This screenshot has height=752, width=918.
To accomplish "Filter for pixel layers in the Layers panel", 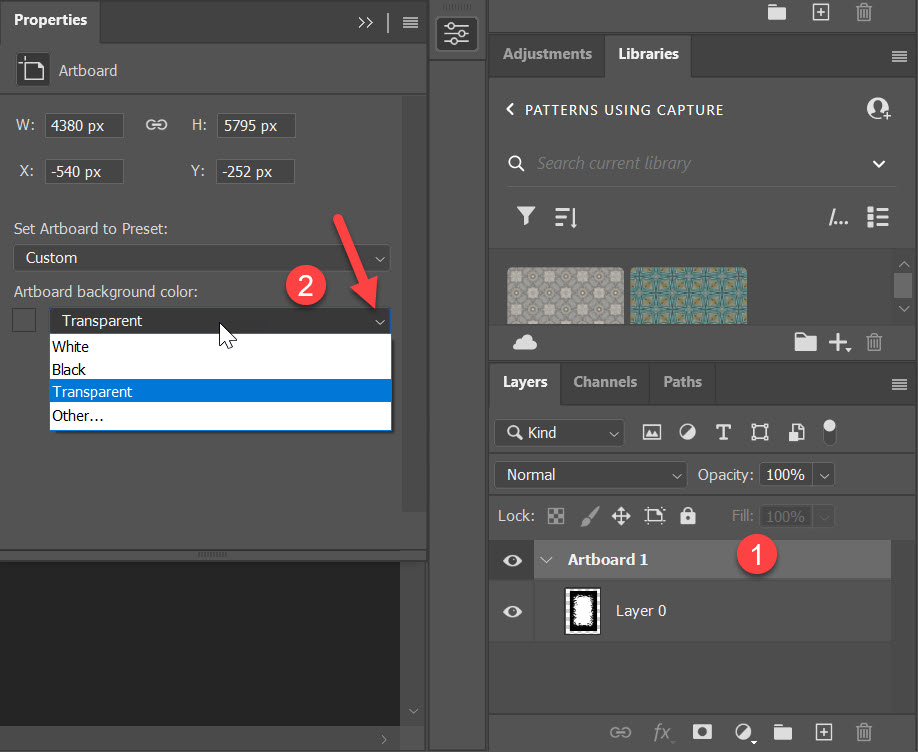I will (x=651, y=431).
